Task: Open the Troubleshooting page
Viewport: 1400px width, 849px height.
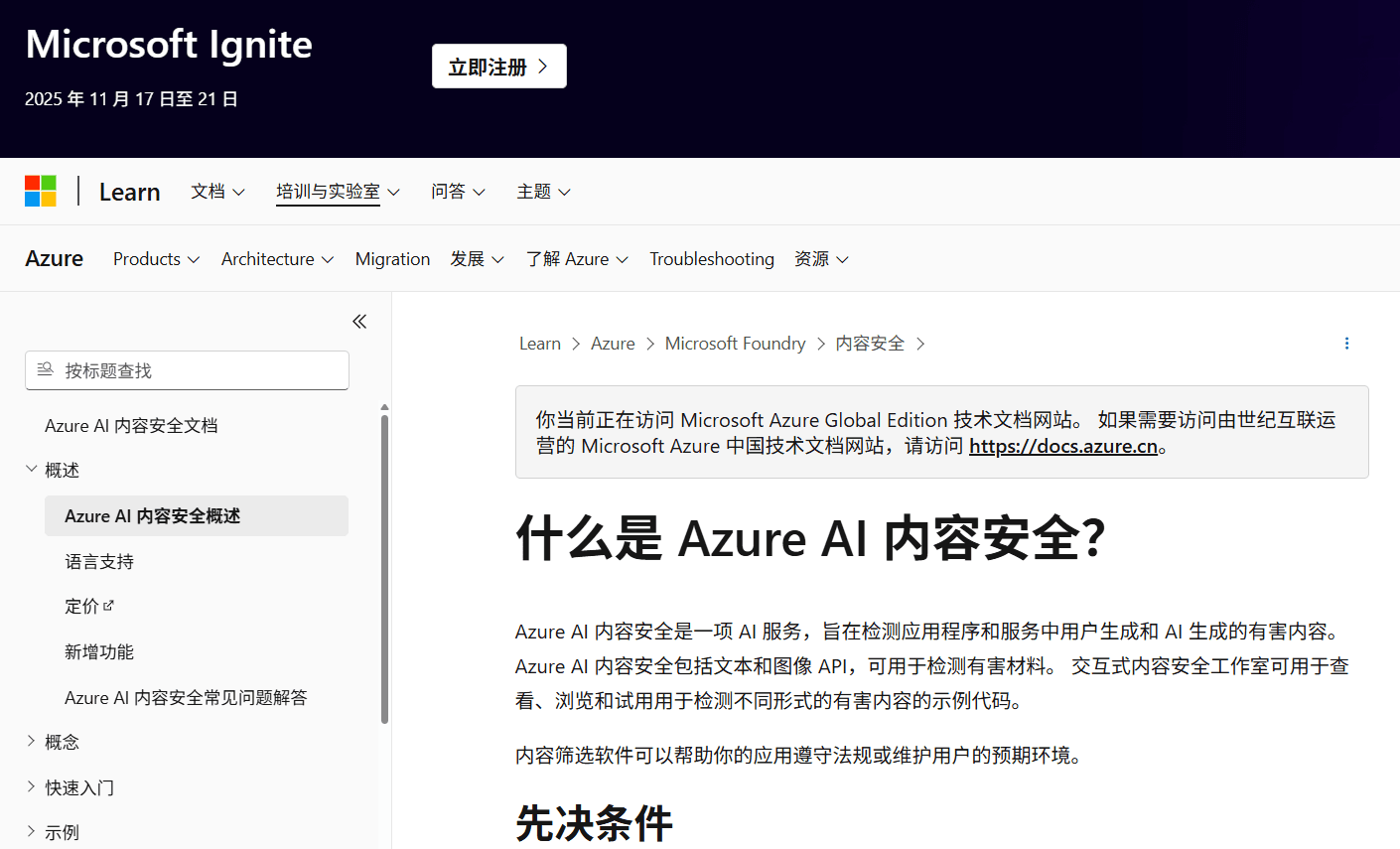Action: (x=712, y=259)
